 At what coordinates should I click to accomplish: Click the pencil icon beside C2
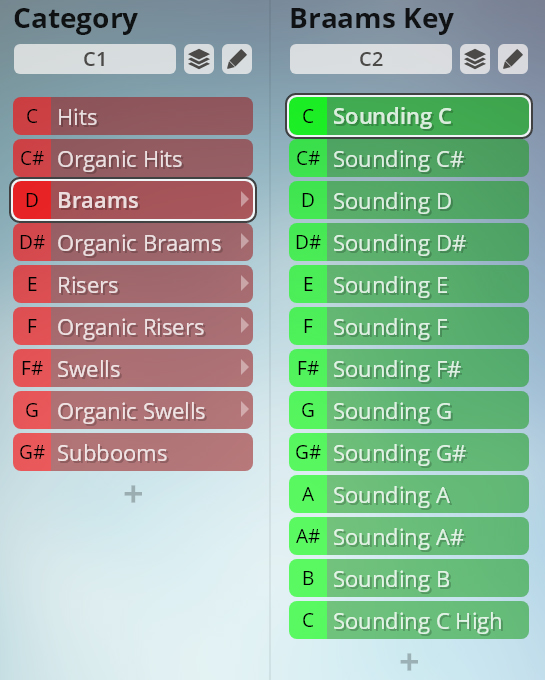[513, 59]
